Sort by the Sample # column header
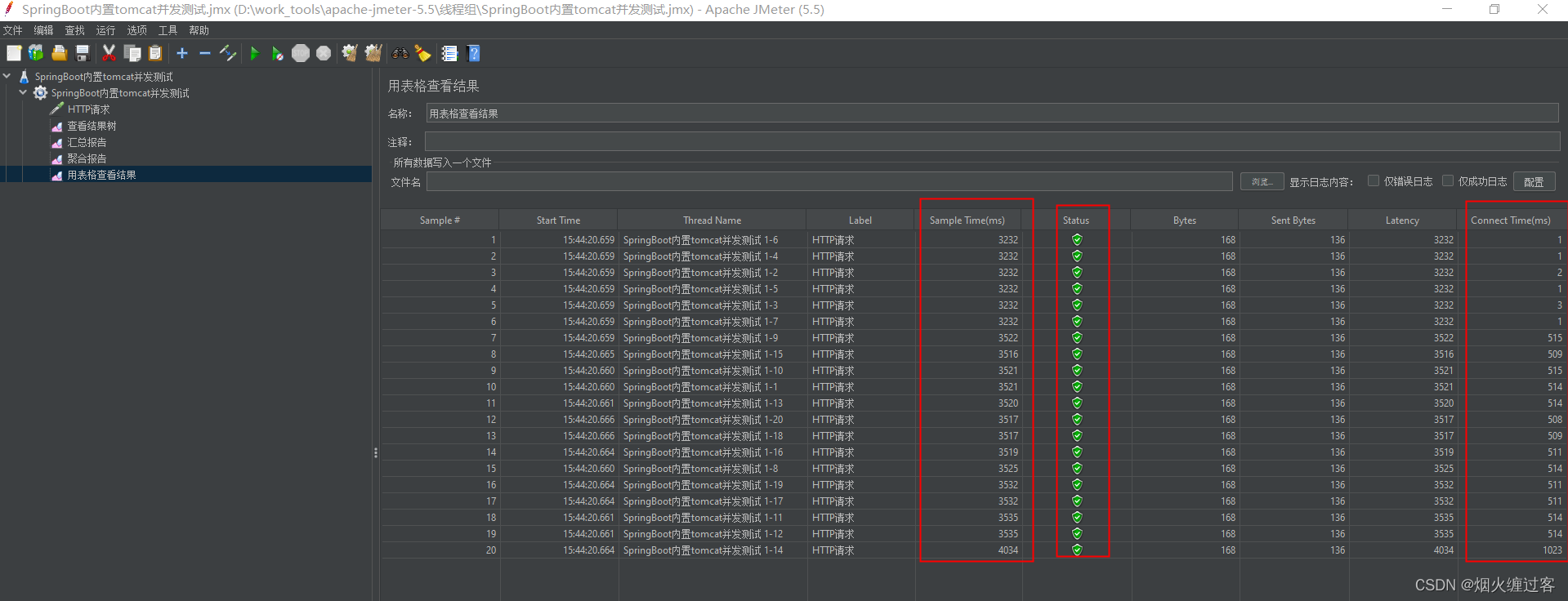Viewport: 1568px width, 601px height. click(440, 220)
